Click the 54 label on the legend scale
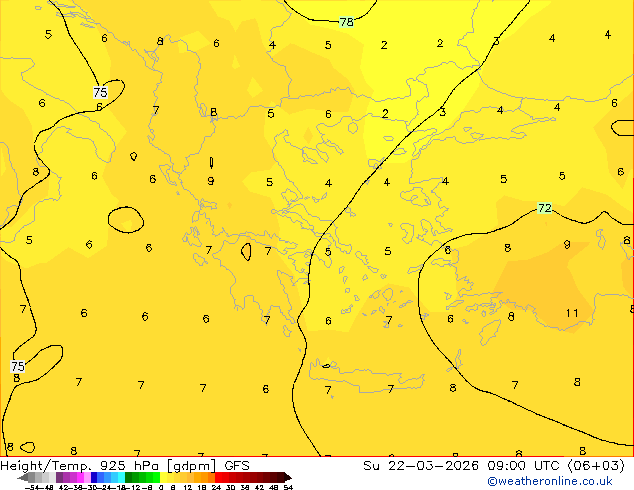This screenshot has height=490, width=634. pos(288,487)
